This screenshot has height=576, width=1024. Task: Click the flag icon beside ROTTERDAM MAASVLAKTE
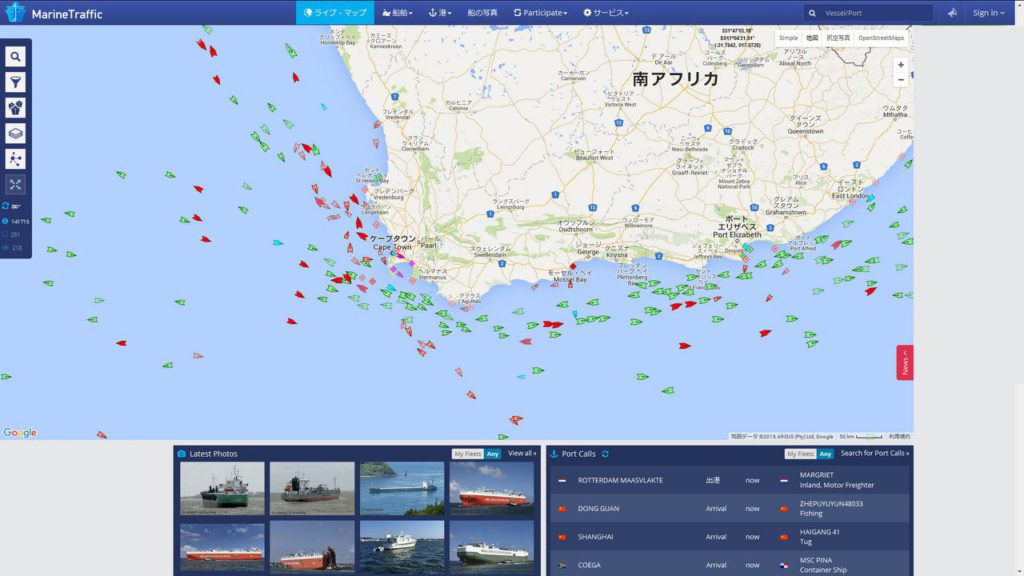562,480
